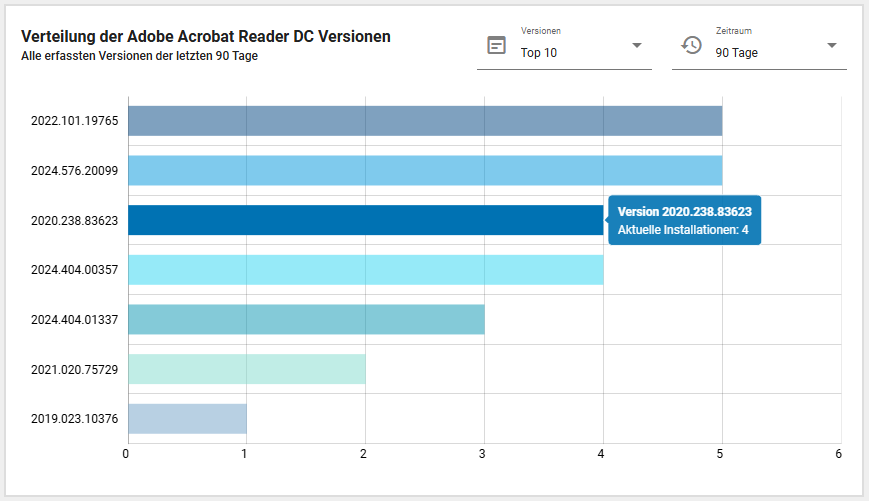Click the 2022.101.19765 axis label
The width and height of the screenshot is (869, 501).
[x=75, y=121]
